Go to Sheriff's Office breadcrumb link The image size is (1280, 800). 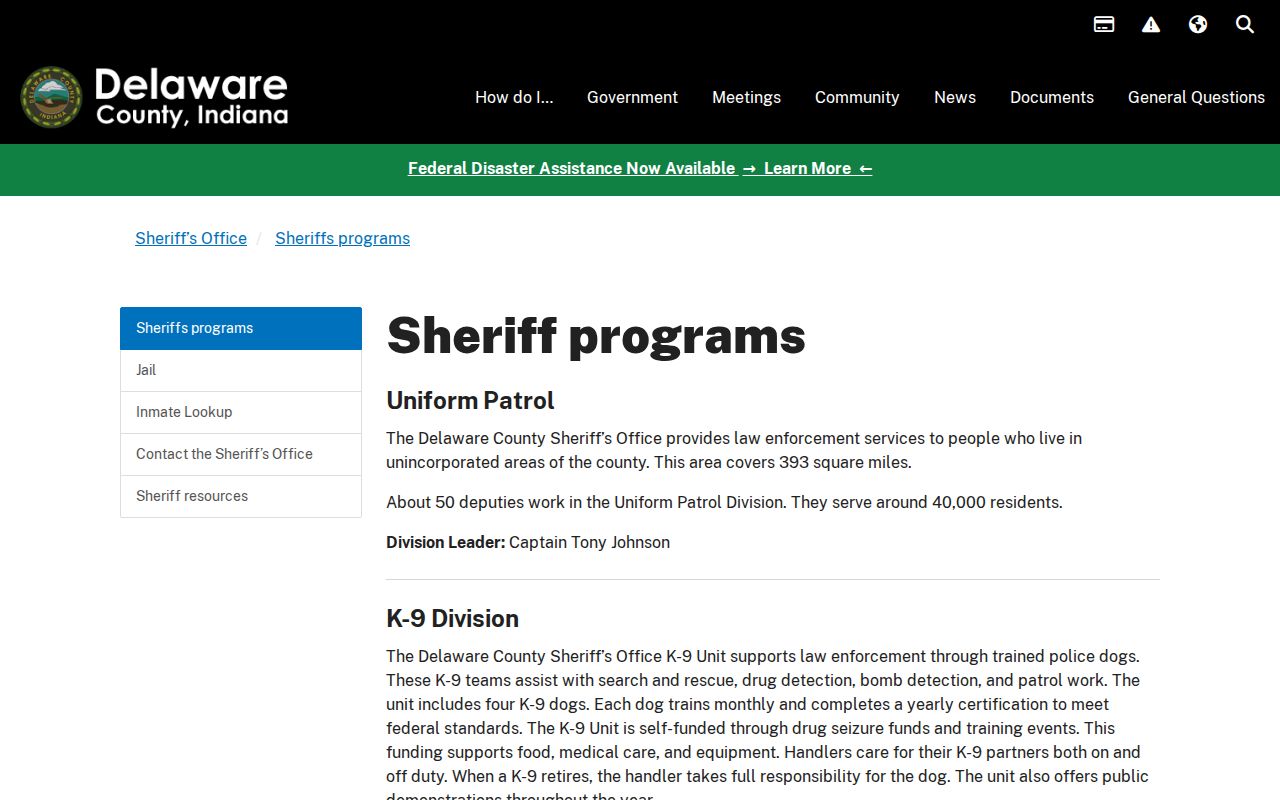(191, 238)
